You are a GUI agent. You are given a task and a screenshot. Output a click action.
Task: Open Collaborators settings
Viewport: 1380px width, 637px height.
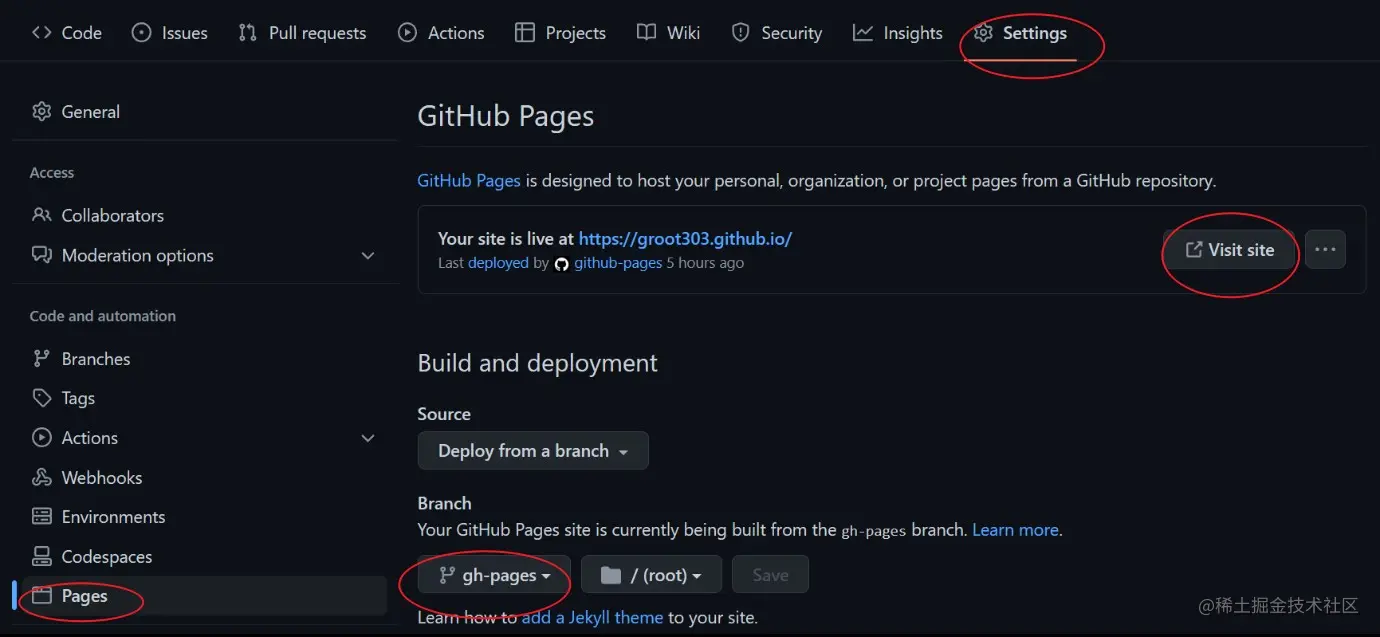pyautogui.click(x=204, y=215)
